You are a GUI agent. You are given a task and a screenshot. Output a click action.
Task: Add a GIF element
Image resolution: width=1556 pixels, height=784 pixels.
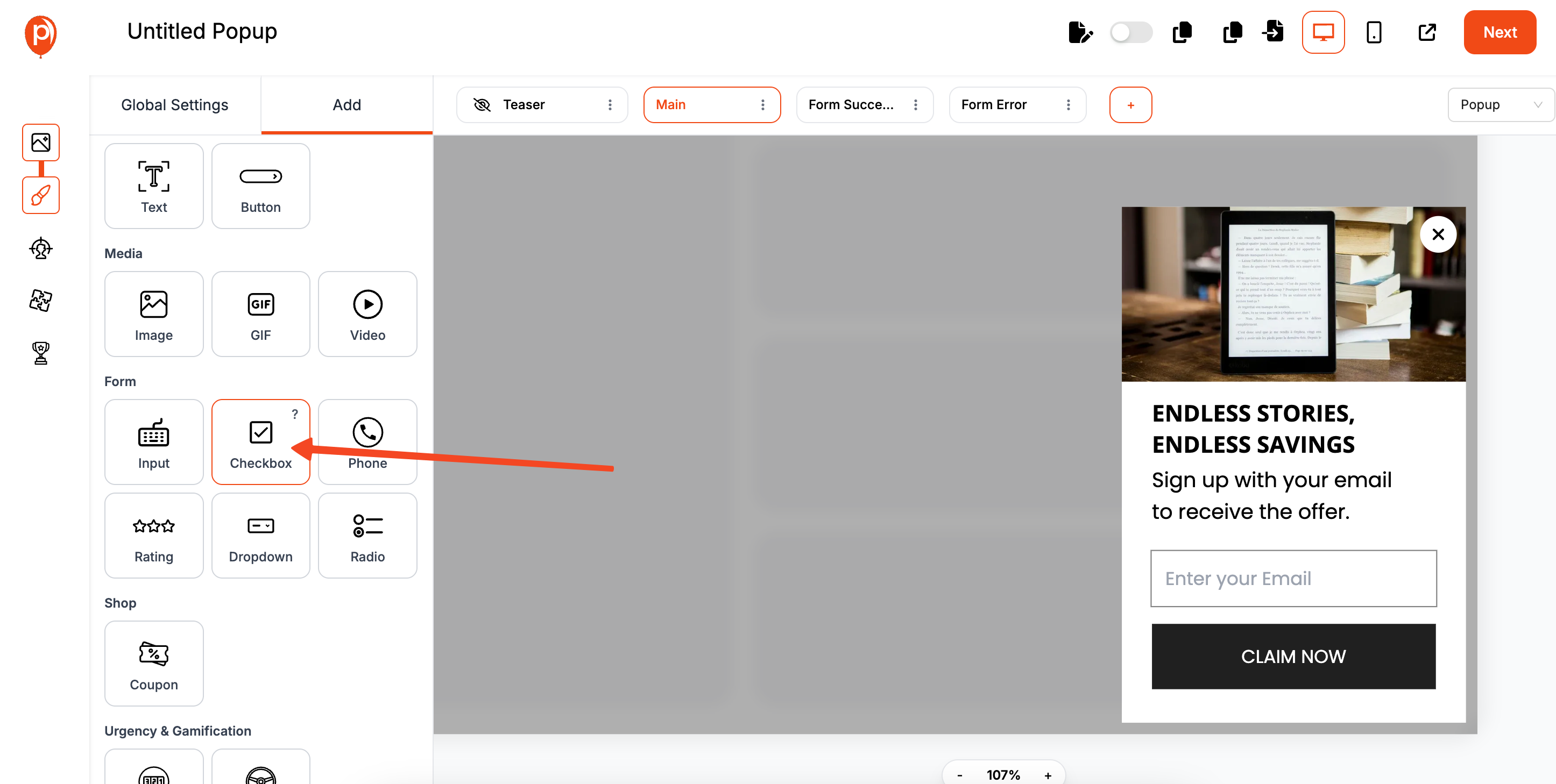[260, 314]
